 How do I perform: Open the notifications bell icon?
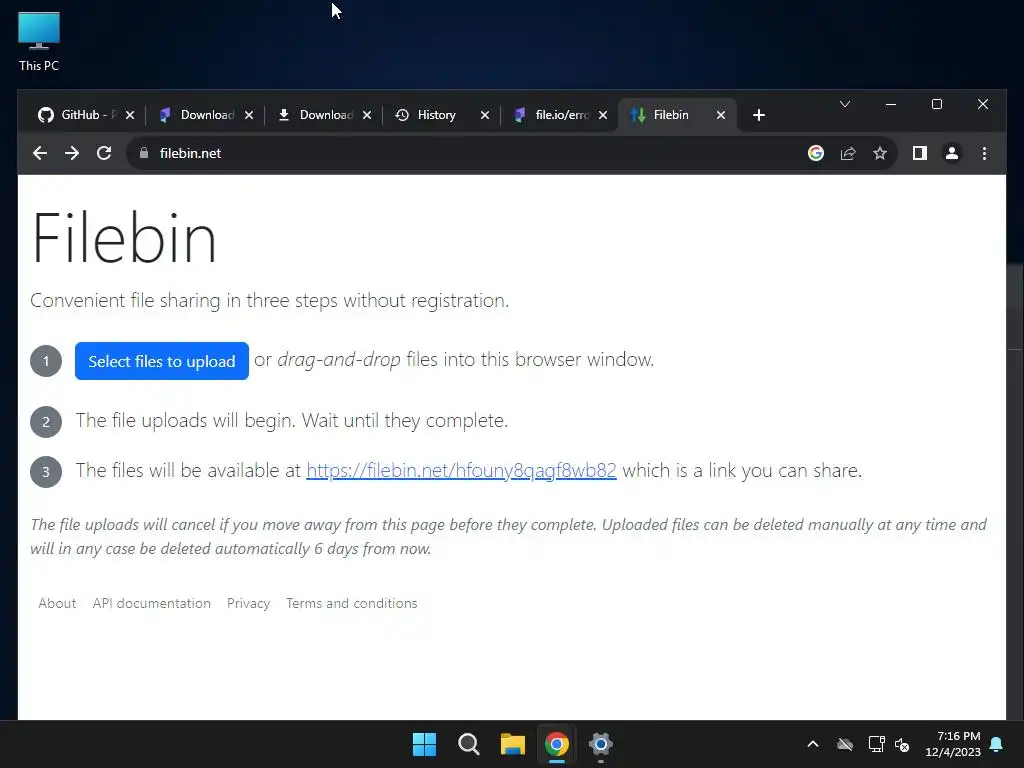click(x=997, y=744)
